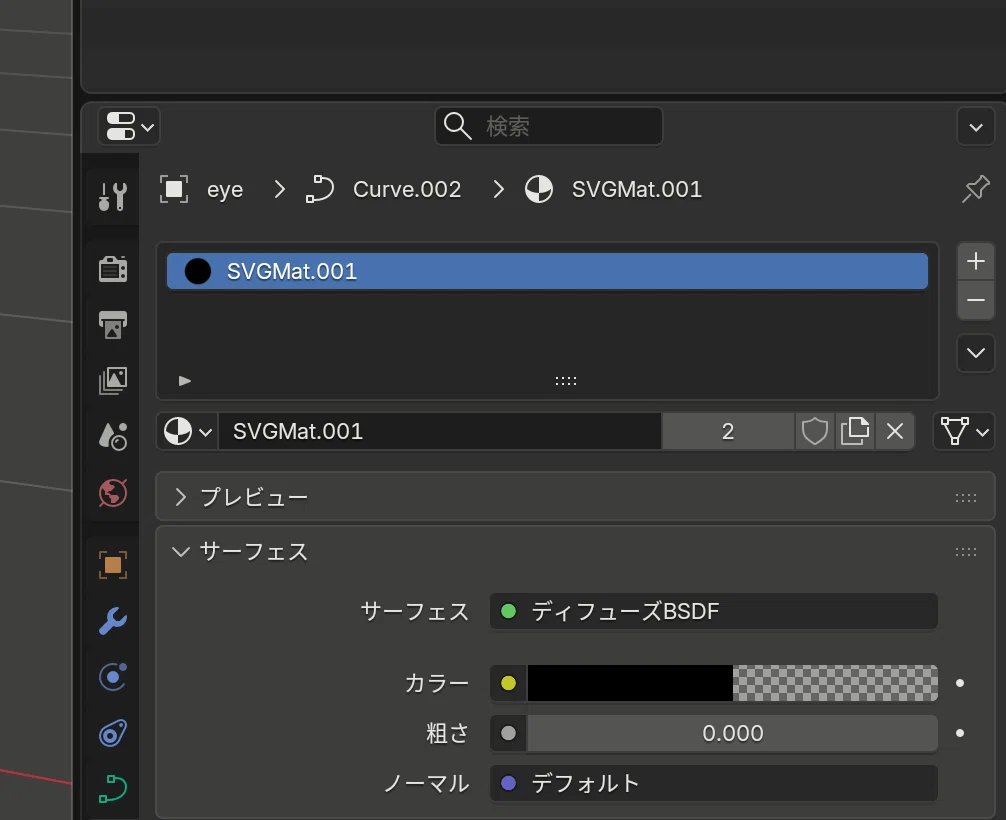The width and height of the screenshot is (1006, 820).
Task: Click the eye breadcrumb text
Action: click(225, 190)
